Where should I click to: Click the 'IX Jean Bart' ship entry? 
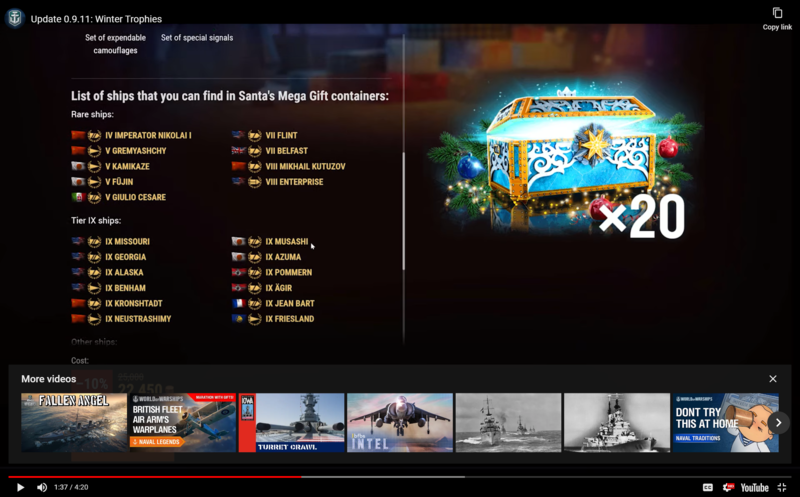coord(273,303)
